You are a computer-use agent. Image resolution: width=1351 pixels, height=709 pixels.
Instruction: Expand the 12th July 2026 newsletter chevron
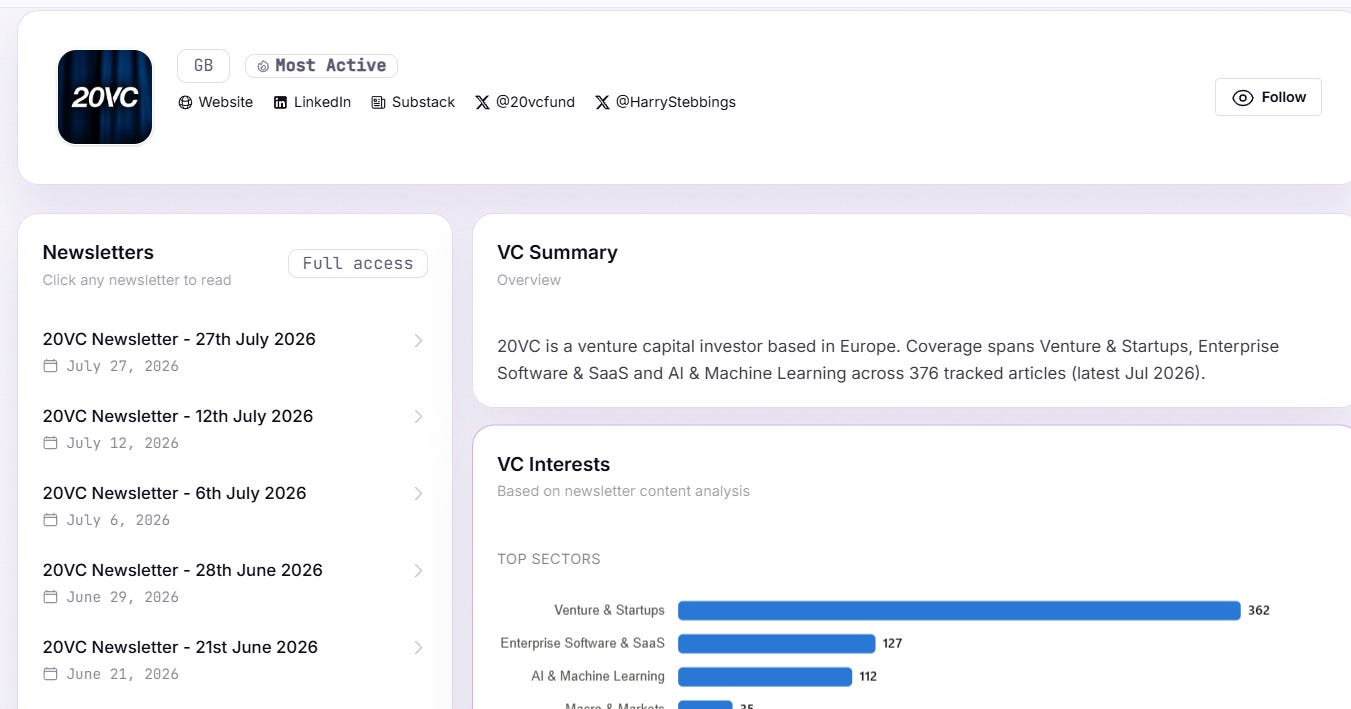[x=418, y=417]
